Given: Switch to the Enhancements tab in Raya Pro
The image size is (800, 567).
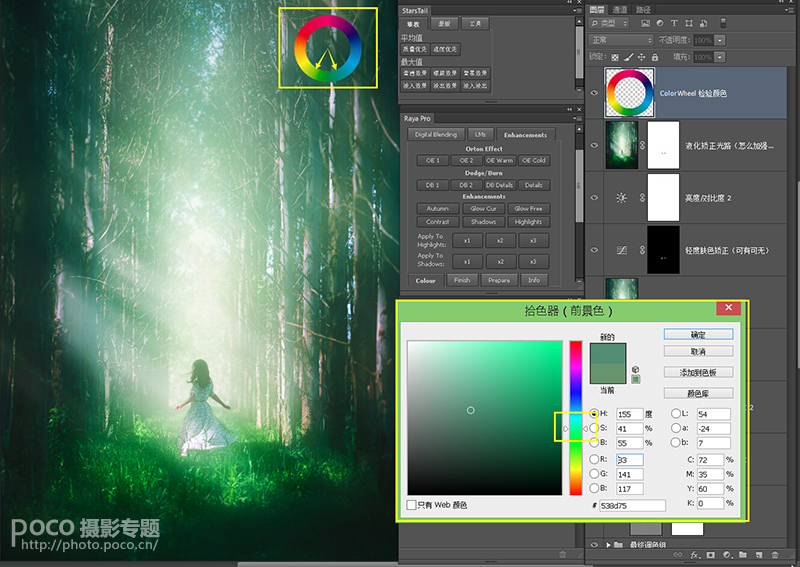Looking at the screenshot, I should (525, 135).
